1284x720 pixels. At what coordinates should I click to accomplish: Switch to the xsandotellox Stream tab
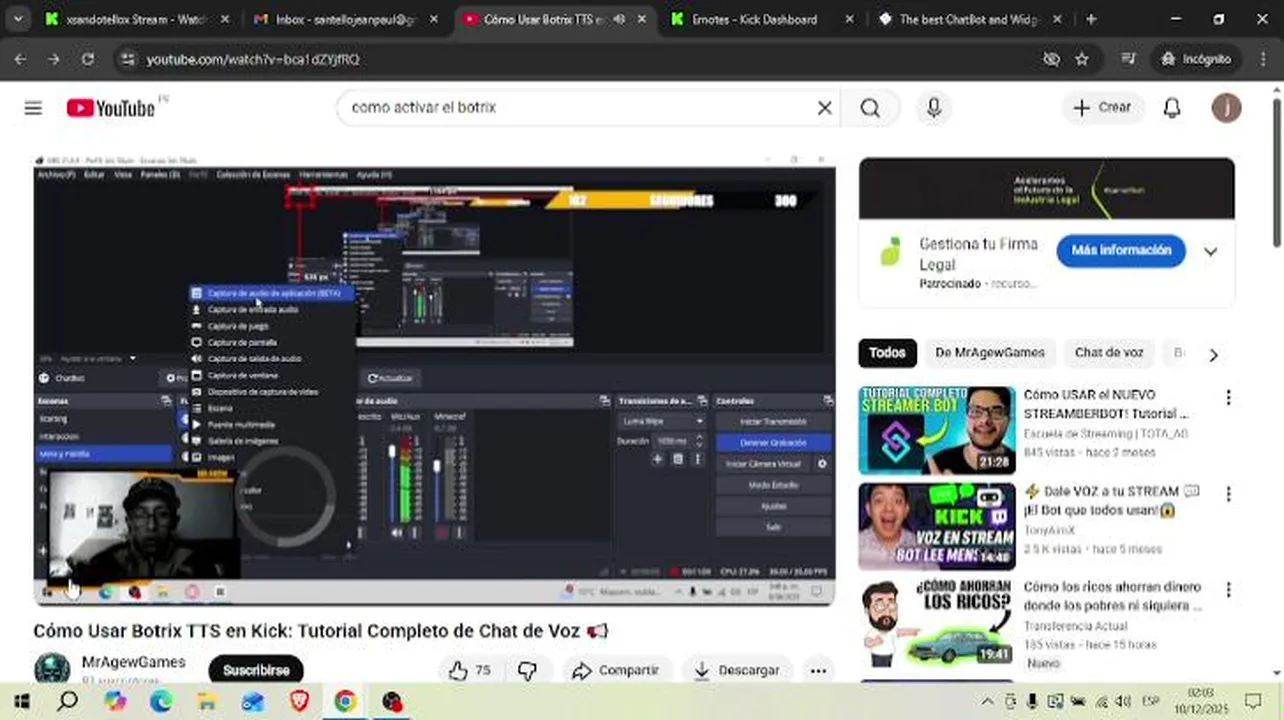coord(136,19)
